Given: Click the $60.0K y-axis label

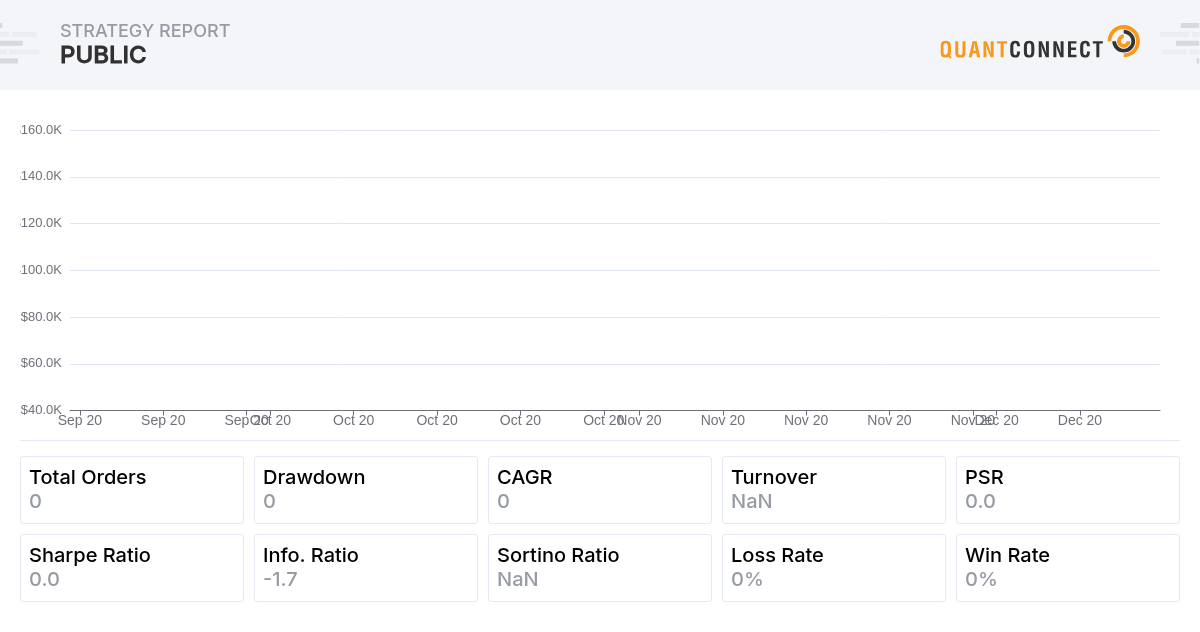Looking at the screenshot, I should 41,363.
